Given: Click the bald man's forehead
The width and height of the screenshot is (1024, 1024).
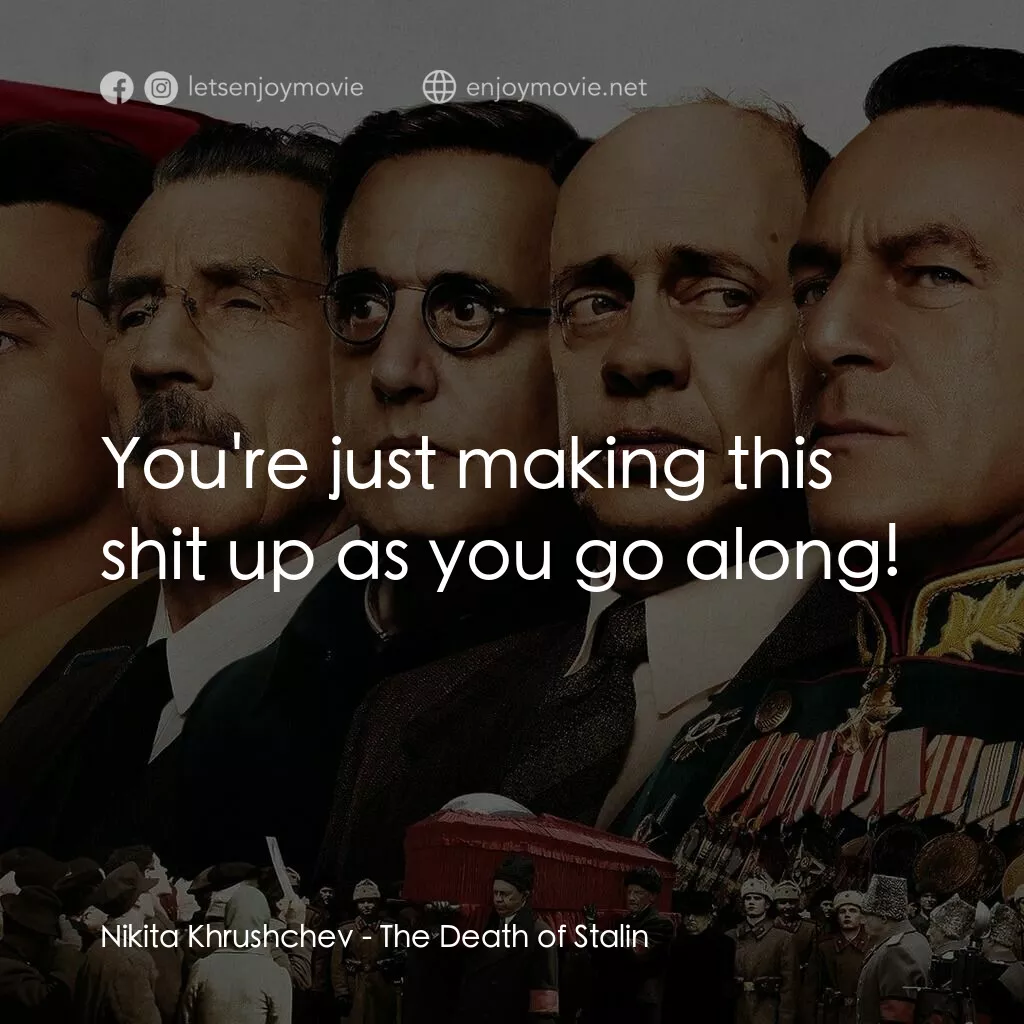Looking at the screenshot, I should pyautogui.click(x=679, y=196).
